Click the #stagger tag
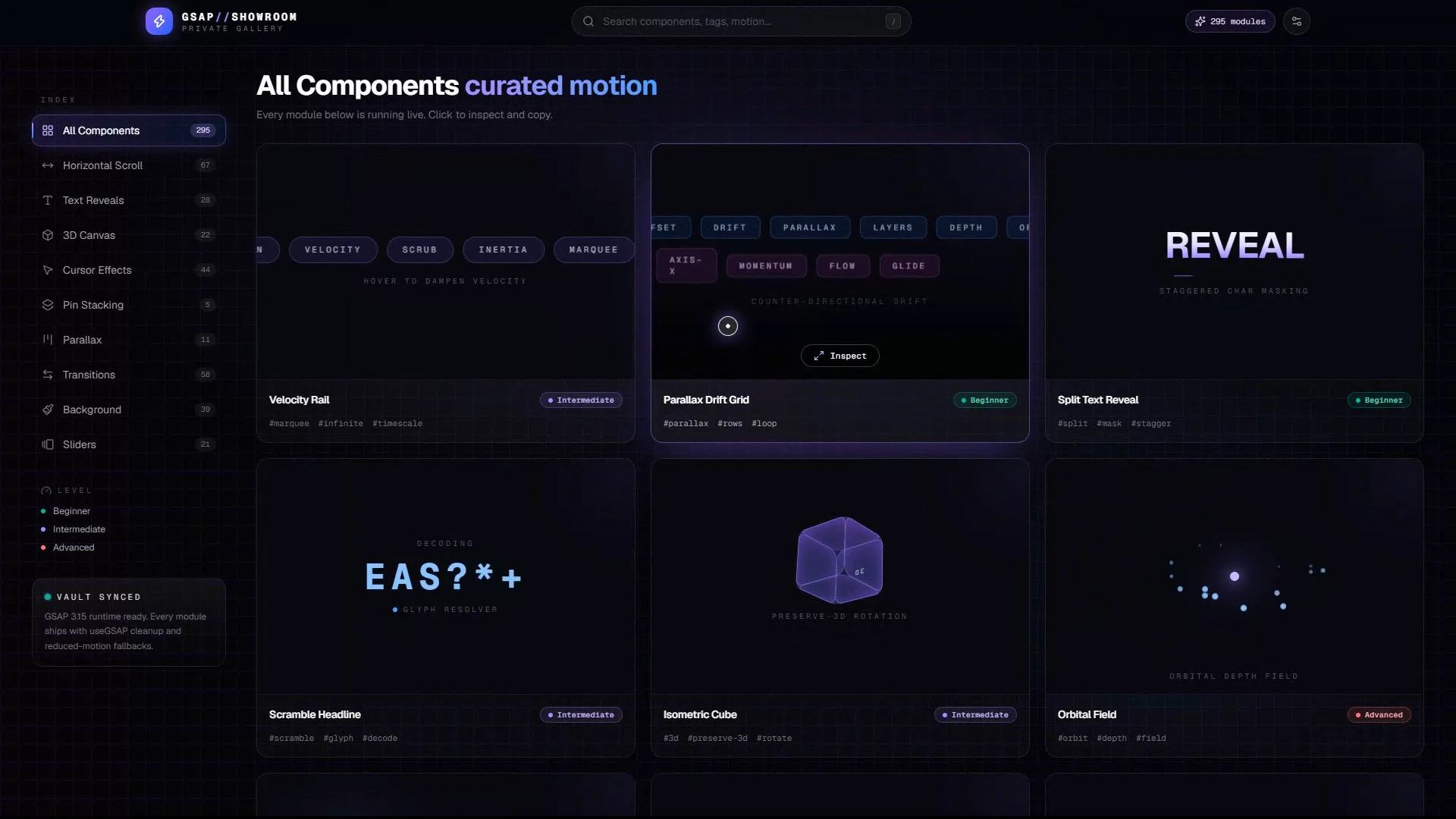The image size is (1456, 819). coord(1150,423)
